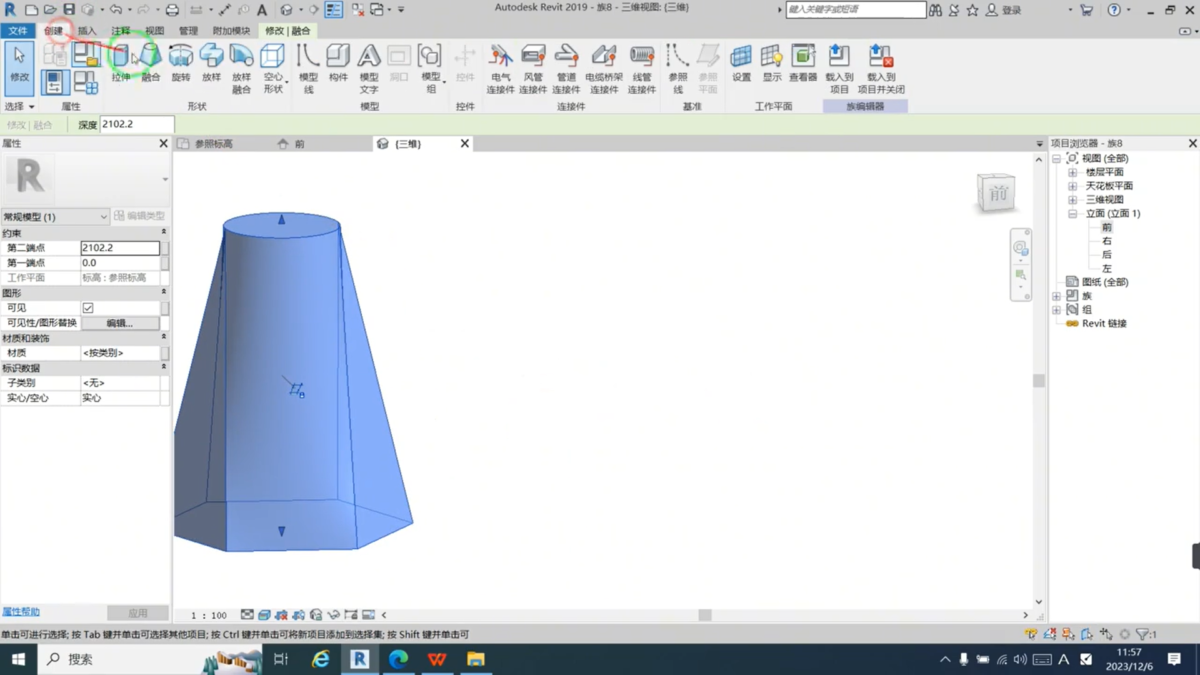Click the 1 : 100 view scale

pyautogui.click(x=209, y=615)
